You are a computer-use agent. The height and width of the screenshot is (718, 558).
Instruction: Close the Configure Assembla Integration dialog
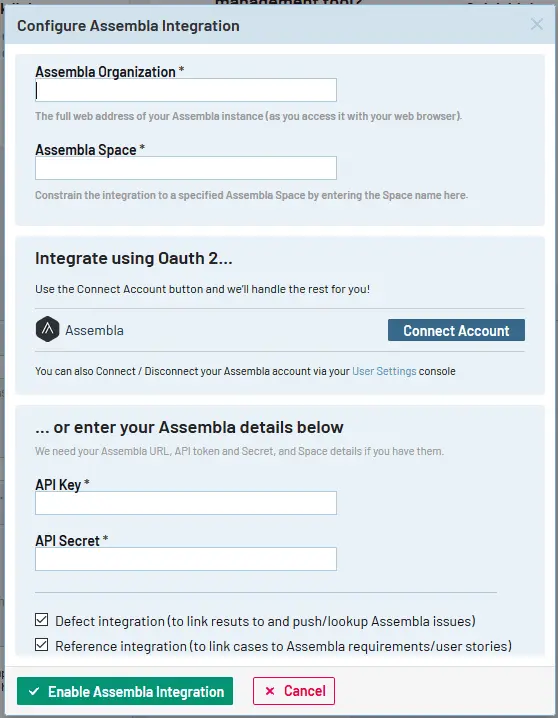point(536,24)
